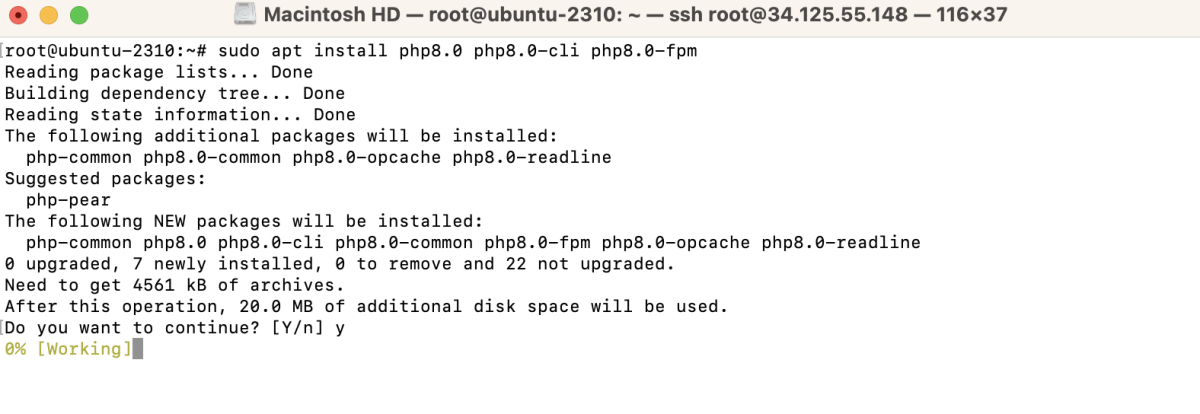This screenshot has width=1200, height=414.
Task: Click the 'Reading package lists... Done' line
Action: tap(159, 72)
